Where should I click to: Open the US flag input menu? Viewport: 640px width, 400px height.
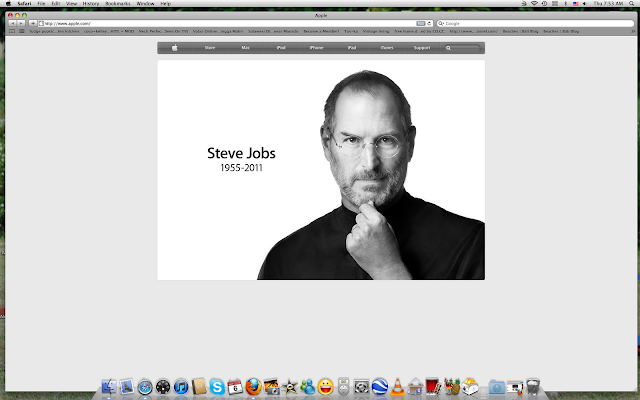(576, 3)
